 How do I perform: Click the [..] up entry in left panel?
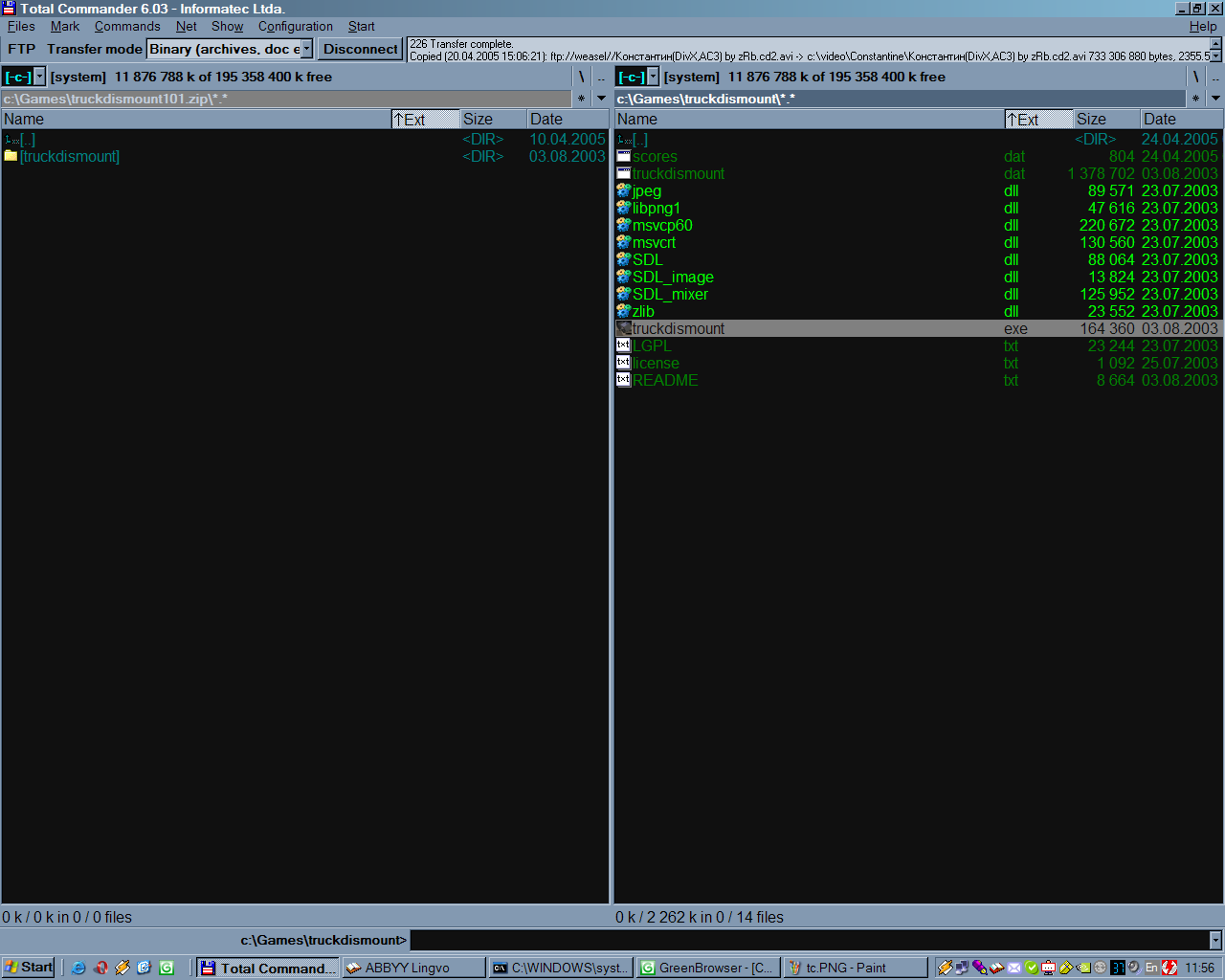click(x=28, y=139)
